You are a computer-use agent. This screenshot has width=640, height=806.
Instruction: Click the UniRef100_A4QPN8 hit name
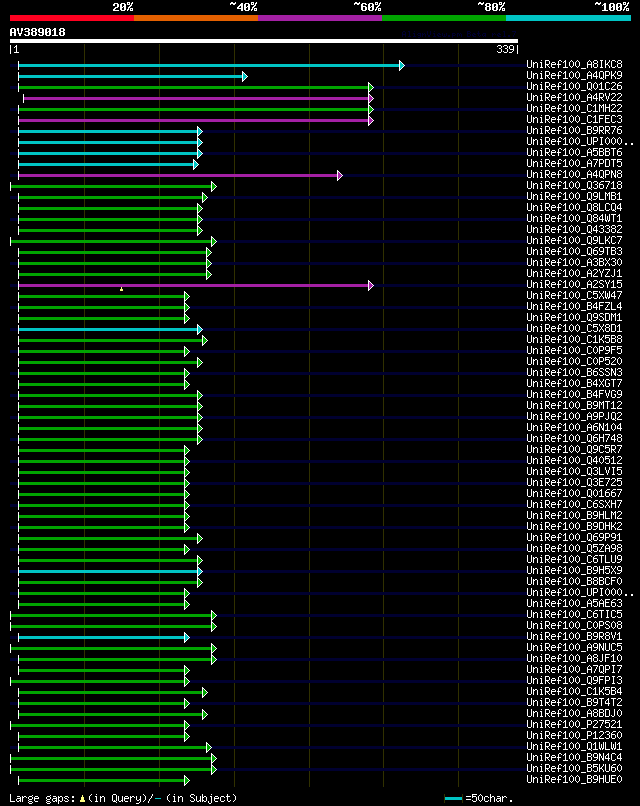click(574, 175)
